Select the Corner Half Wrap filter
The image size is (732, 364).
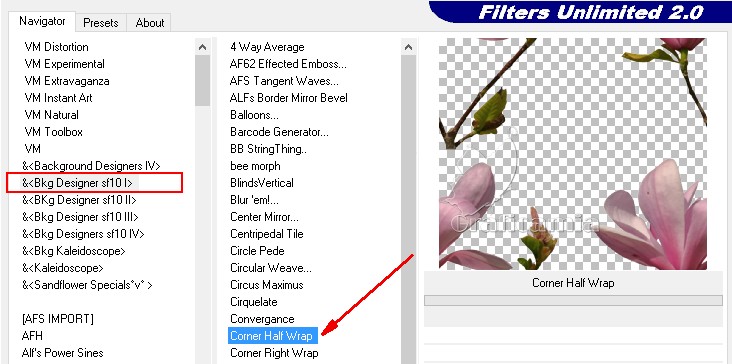(x=271, y=336)
